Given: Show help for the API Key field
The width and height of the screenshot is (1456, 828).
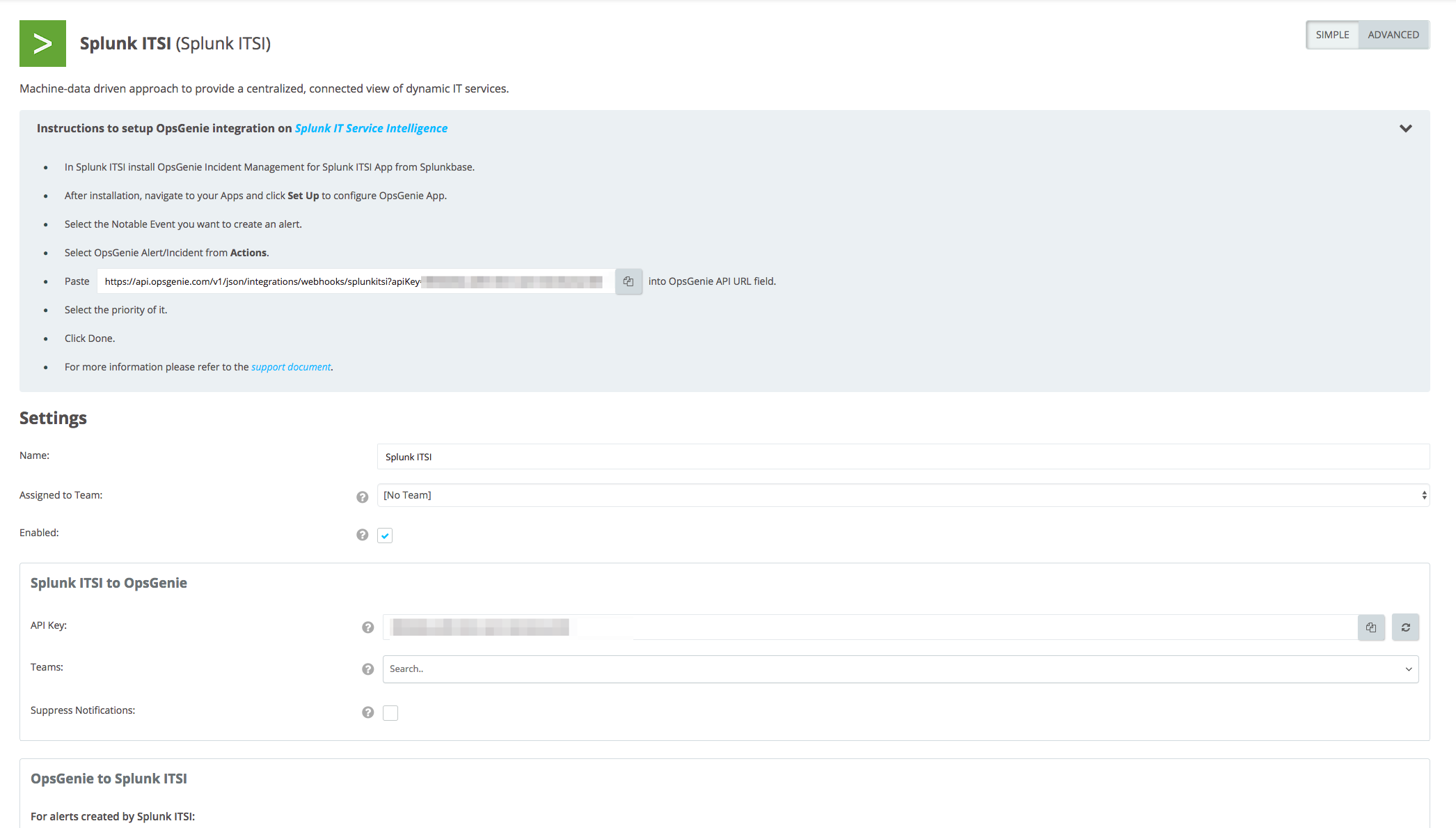Looking at the screenshot, I should (x=367, y=627).
